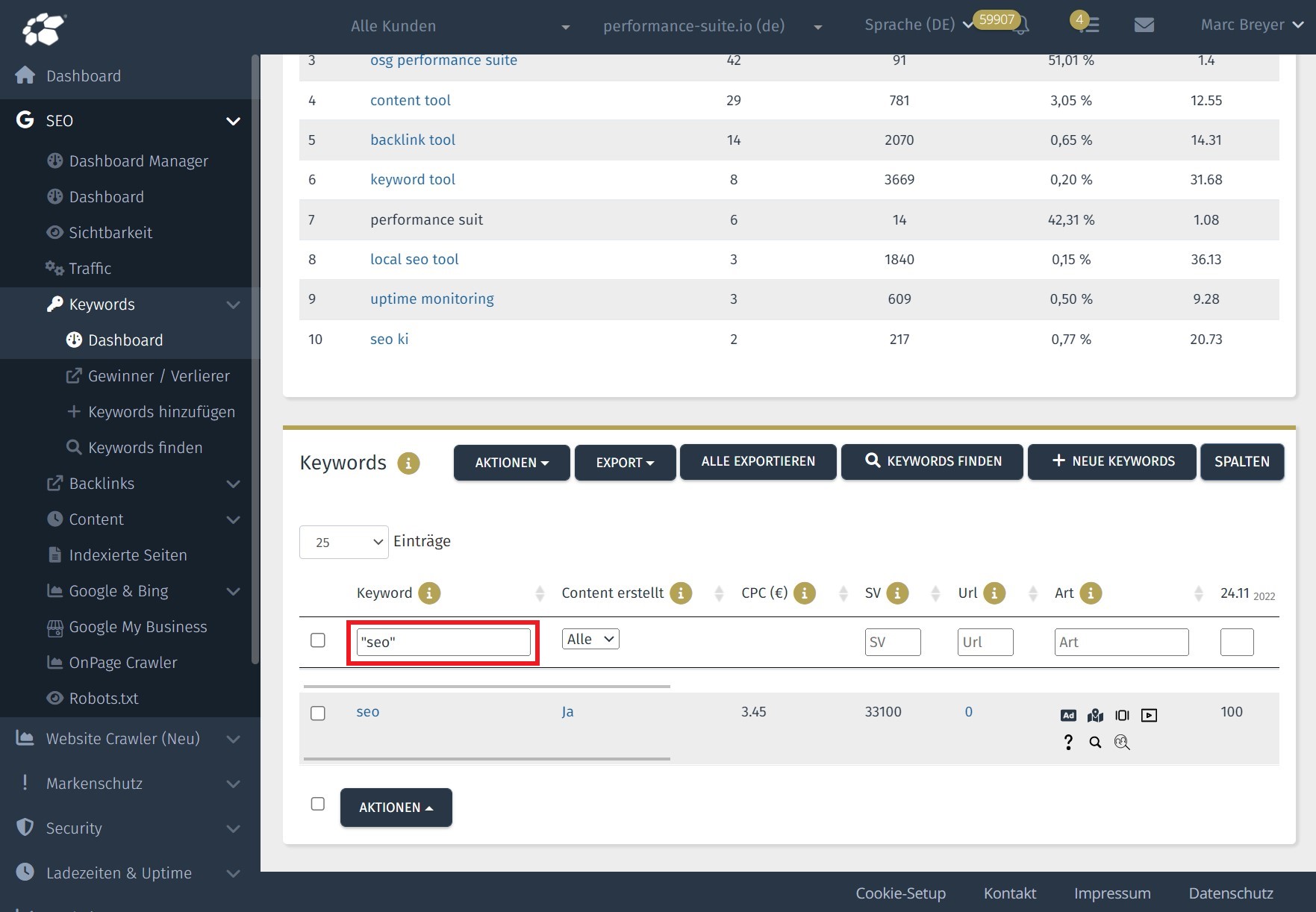Click the magnifier search icon in the seo row

pyautogui.click(x=1095, y=742)
